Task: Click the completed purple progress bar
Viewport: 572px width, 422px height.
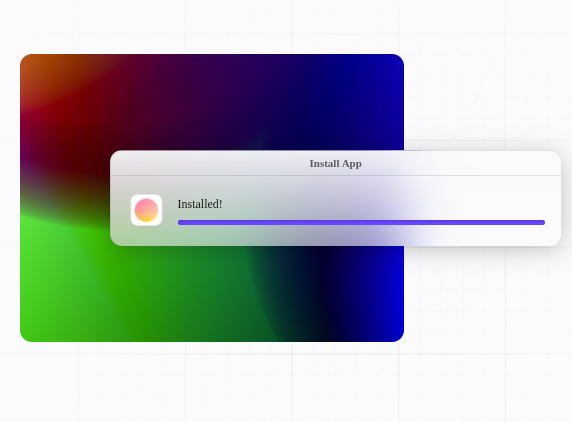Action: (x=361, y=222)
